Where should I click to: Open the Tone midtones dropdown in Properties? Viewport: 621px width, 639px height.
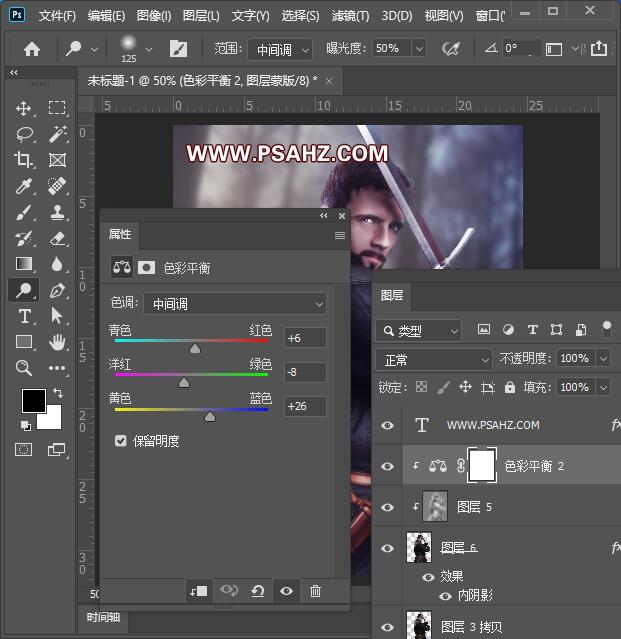tap(235, 304)
